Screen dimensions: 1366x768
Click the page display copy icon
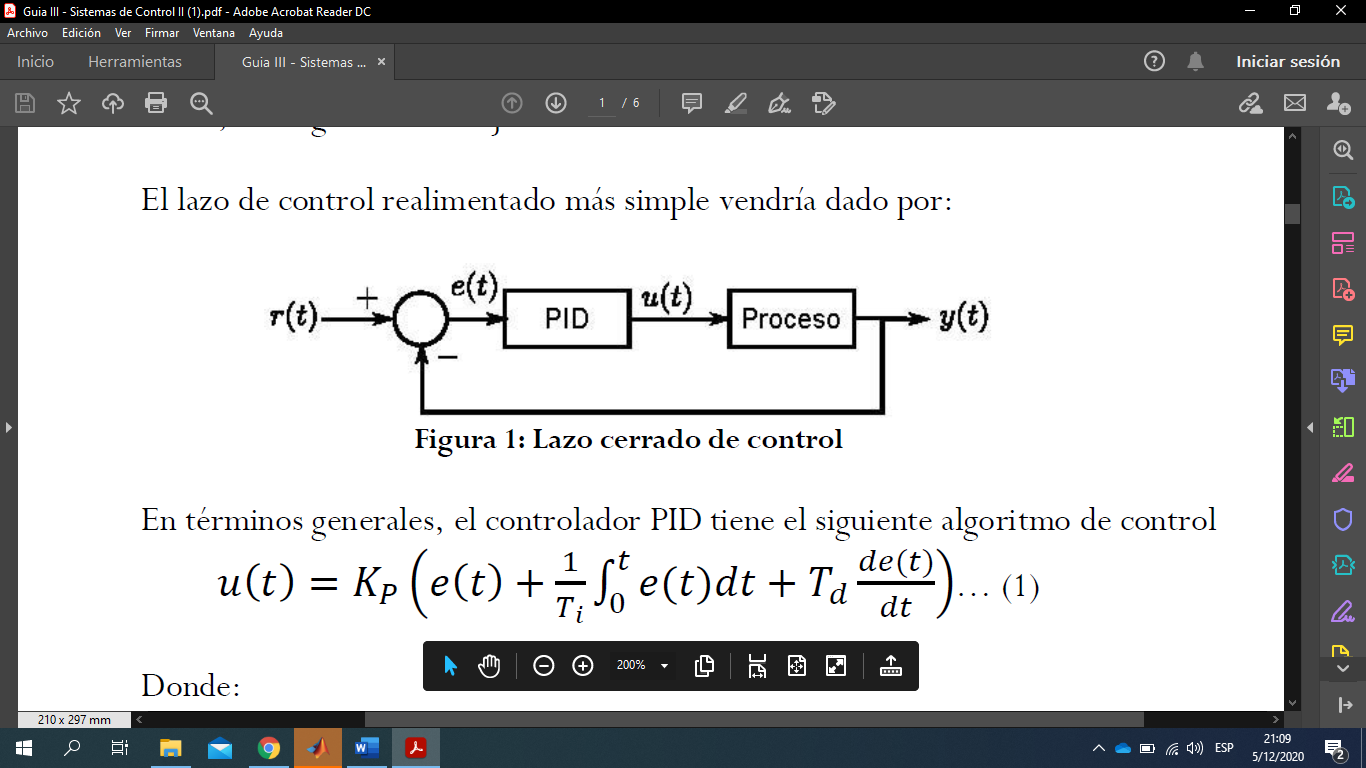pos(704,666)
